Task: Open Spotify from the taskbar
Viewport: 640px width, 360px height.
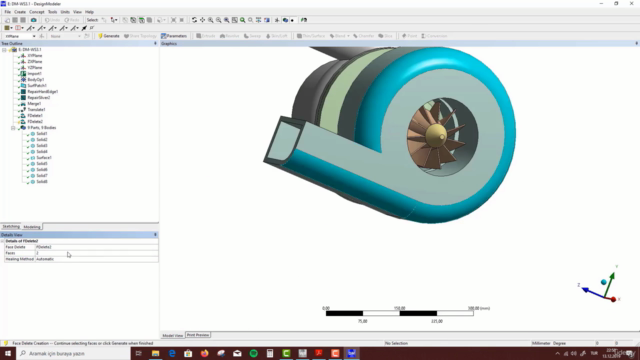Action: coord(253,353)
